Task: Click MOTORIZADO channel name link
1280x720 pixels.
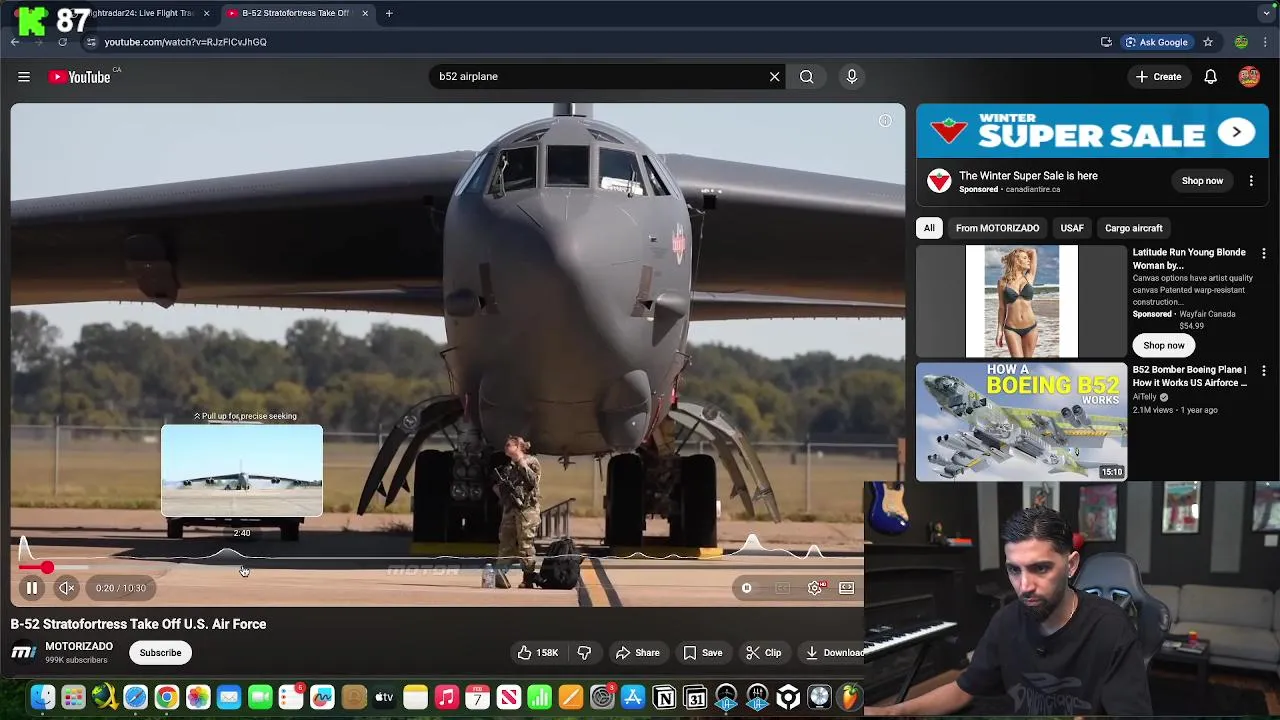Action: [x=79, y=646]
